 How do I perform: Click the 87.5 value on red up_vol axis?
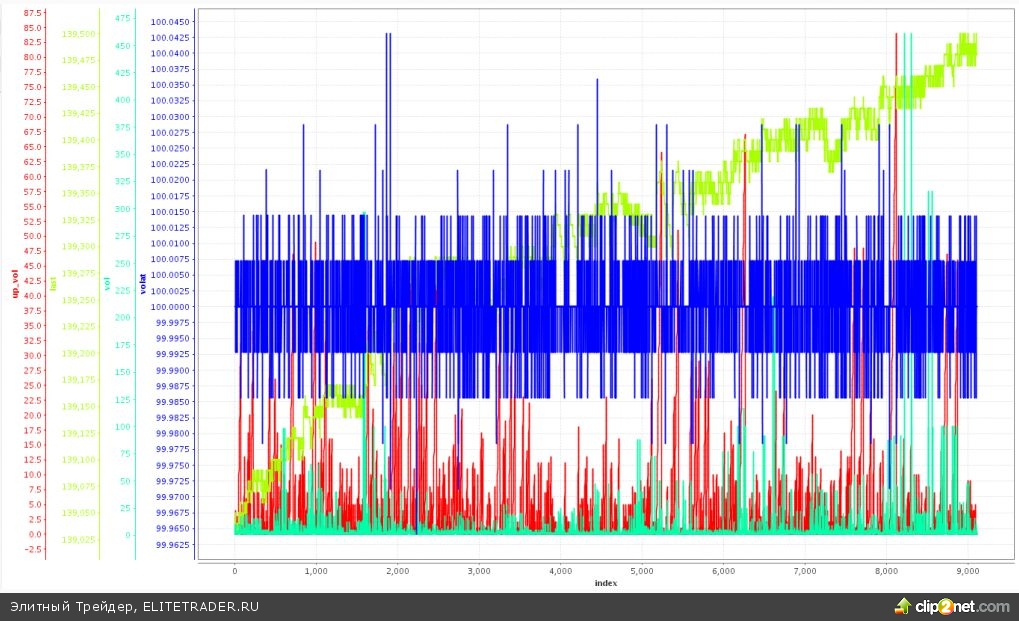click(x=32, y=13)
